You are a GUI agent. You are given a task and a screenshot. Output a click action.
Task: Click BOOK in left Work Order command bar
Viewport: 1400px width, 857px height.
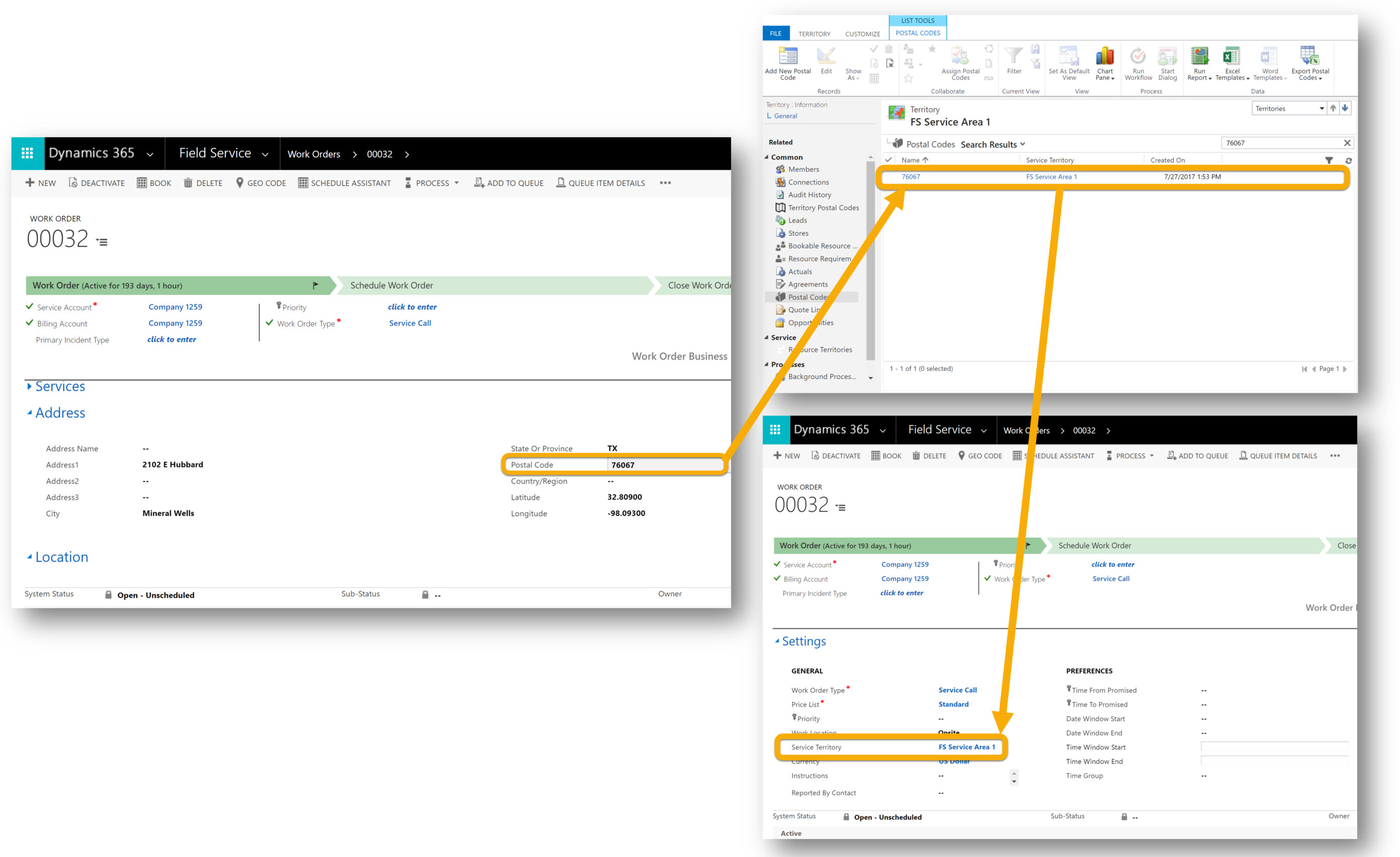pyautogui.click(x=154, y=183)
